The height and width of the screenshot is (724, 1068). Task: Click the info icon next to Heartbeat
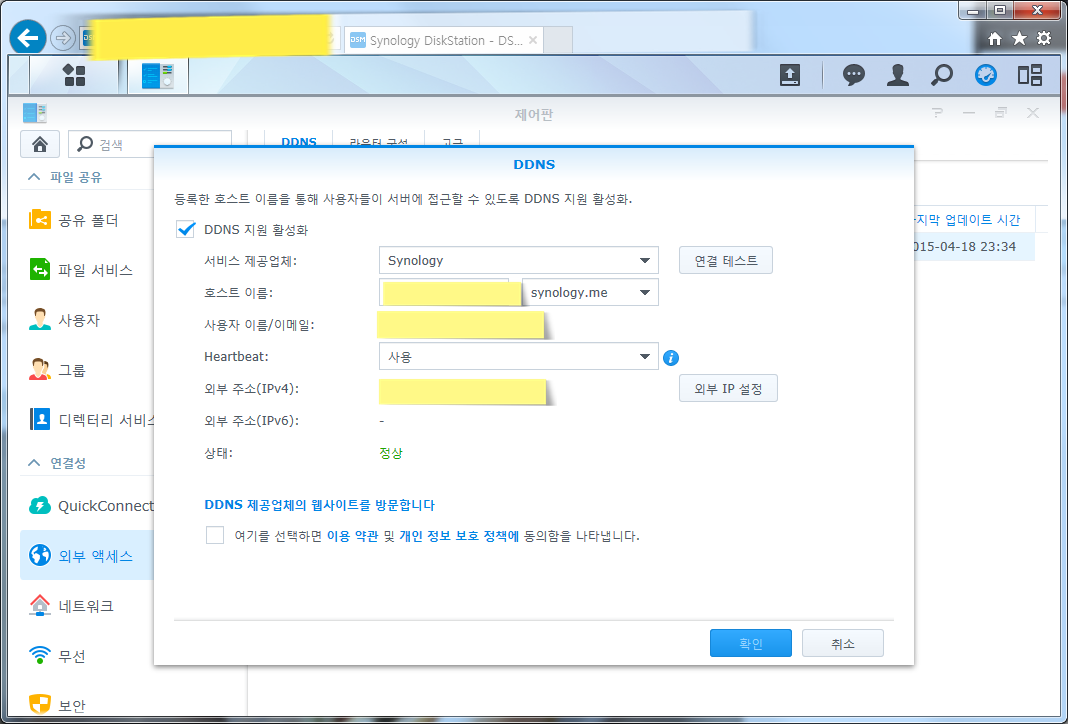point(671,357)
